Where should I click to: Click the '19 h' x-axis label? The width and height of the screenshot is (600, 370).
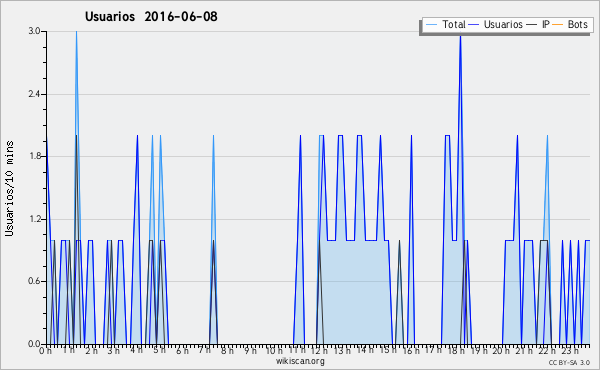point(479,350)
